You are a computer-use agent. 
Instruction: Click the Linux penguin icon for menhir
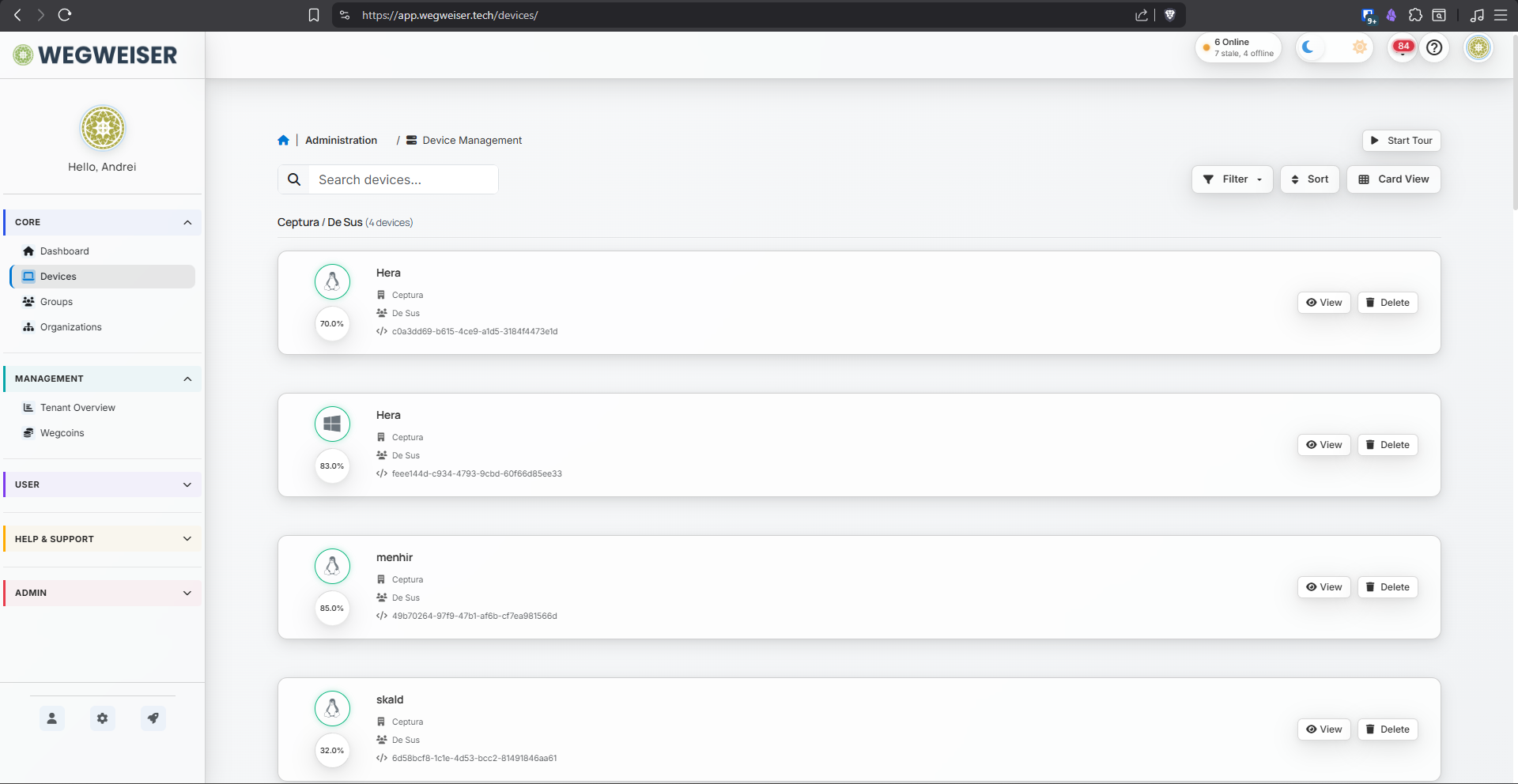[332, 566]
